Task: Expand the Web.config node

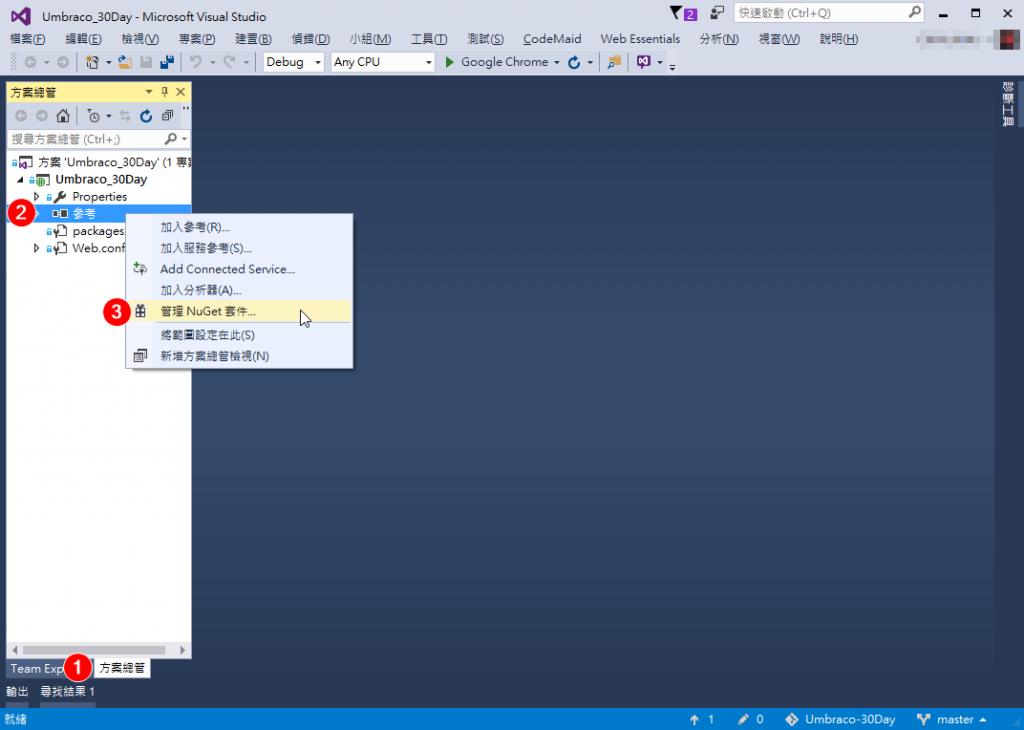Action: (37, 247)
